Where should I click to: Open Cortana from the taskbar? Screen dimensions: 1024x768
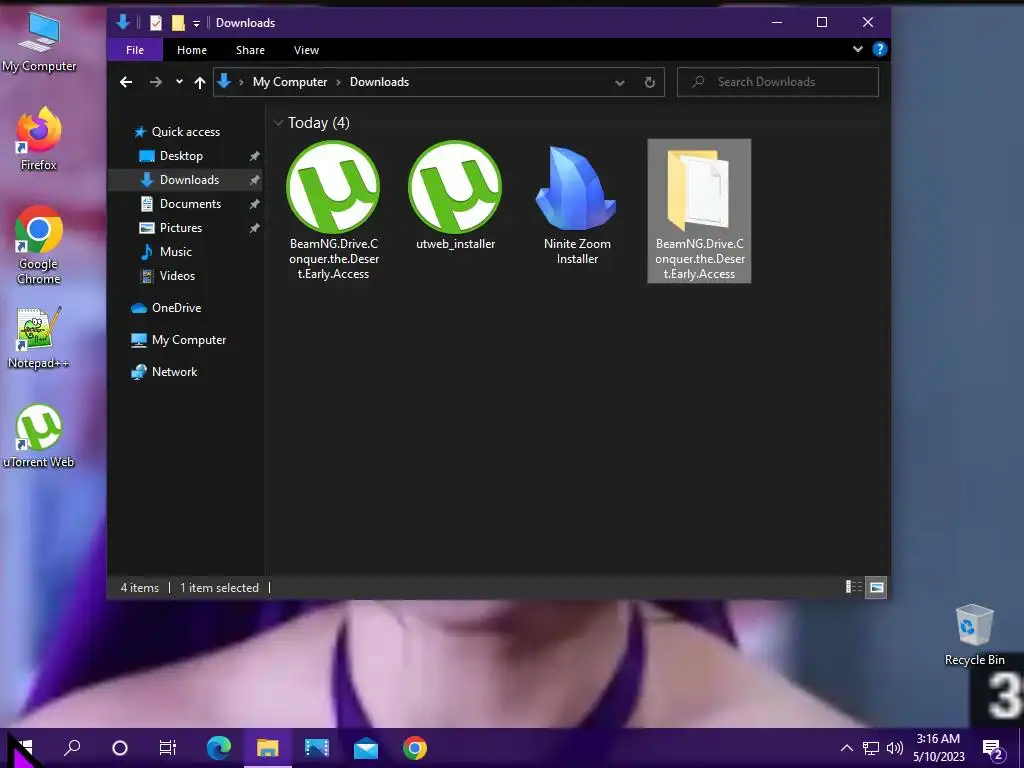pyautogui.click(x=120, y=748)
